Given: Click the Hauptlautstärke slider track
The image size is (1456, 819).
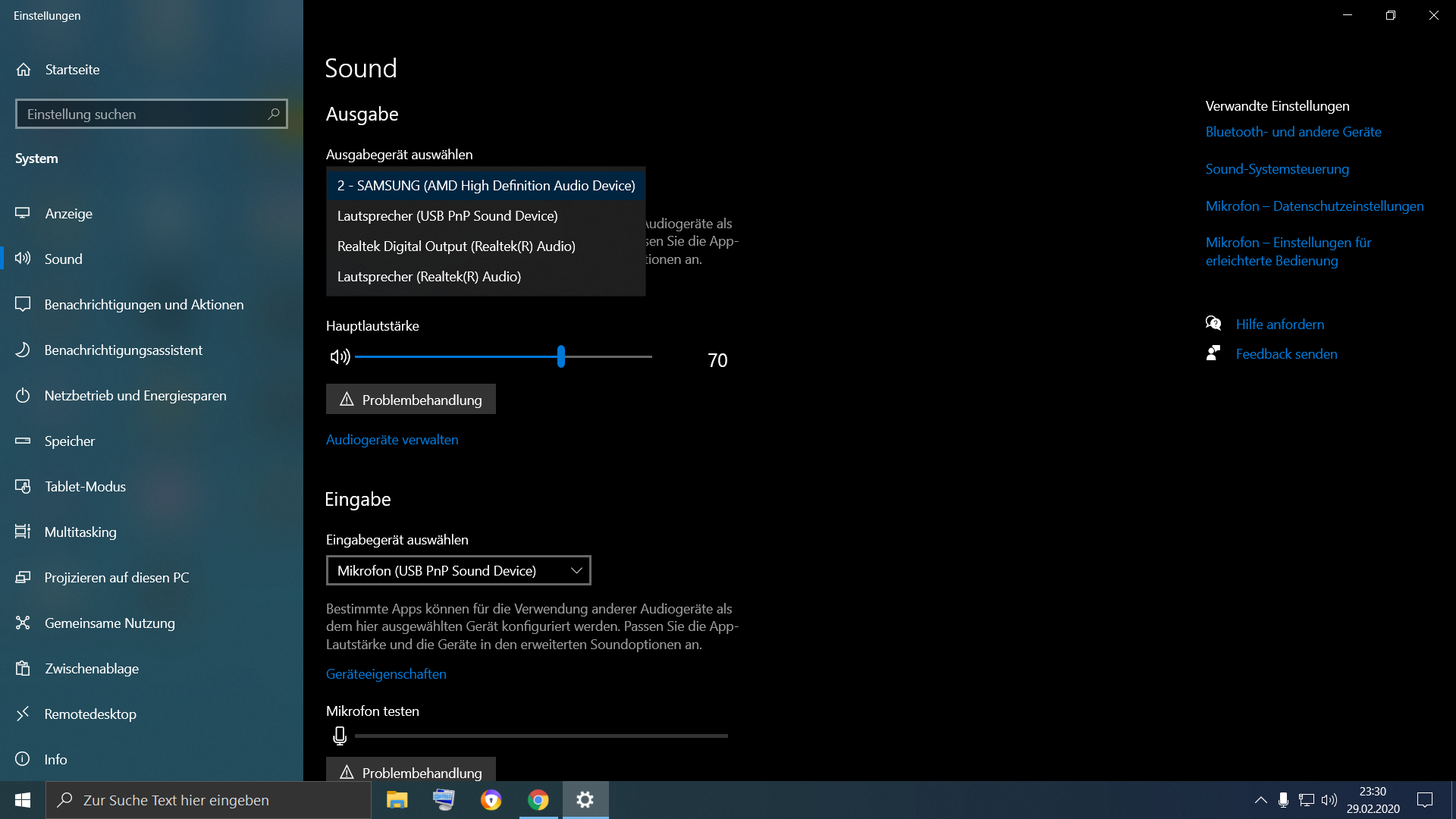Looking at the screenshot, I should click(x=455, y=356).
